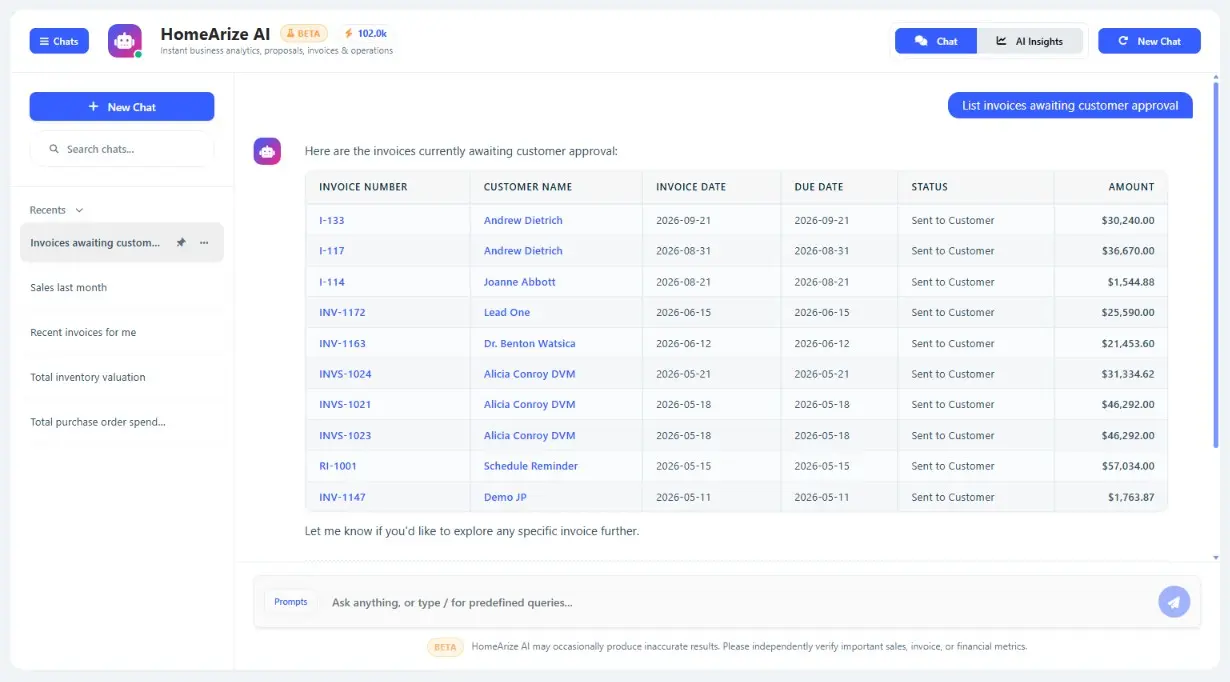
Task: Focus the Search chats field
Action: [122, 149]
